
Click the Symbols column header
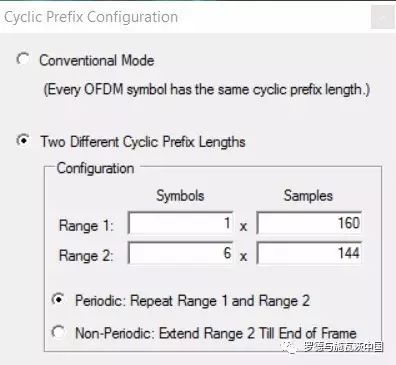[x=180, y=196]
